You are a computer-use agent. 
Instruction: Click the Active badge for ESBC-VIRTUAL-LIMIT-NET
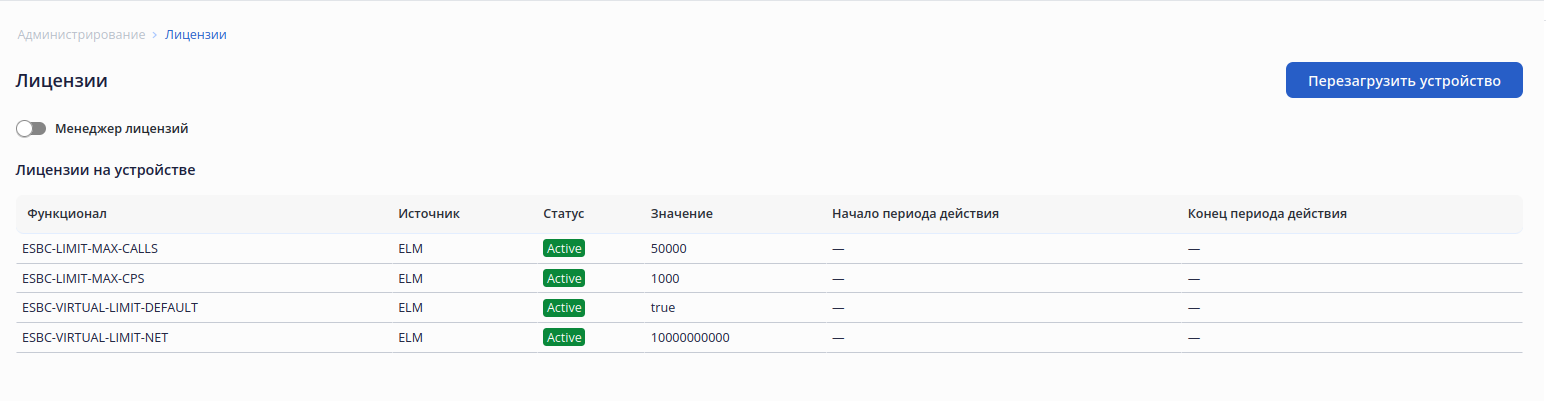coord(564,338)
